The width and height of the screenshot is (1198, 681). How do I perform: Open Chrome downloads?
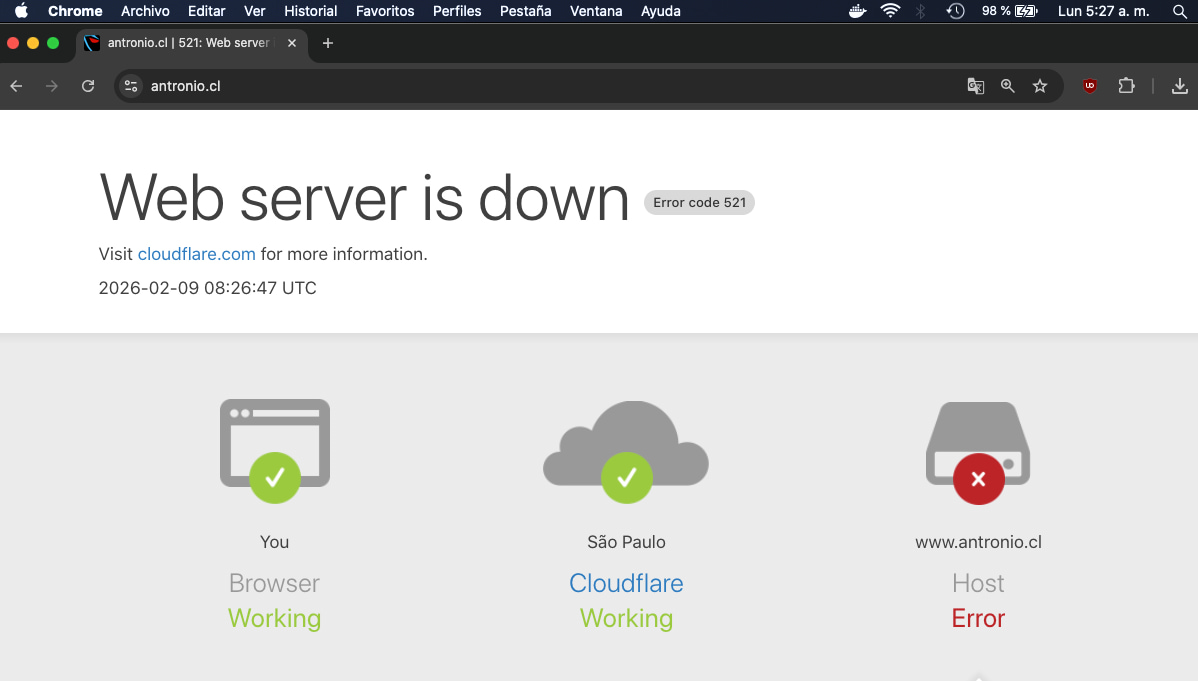tap(1180, 86)
